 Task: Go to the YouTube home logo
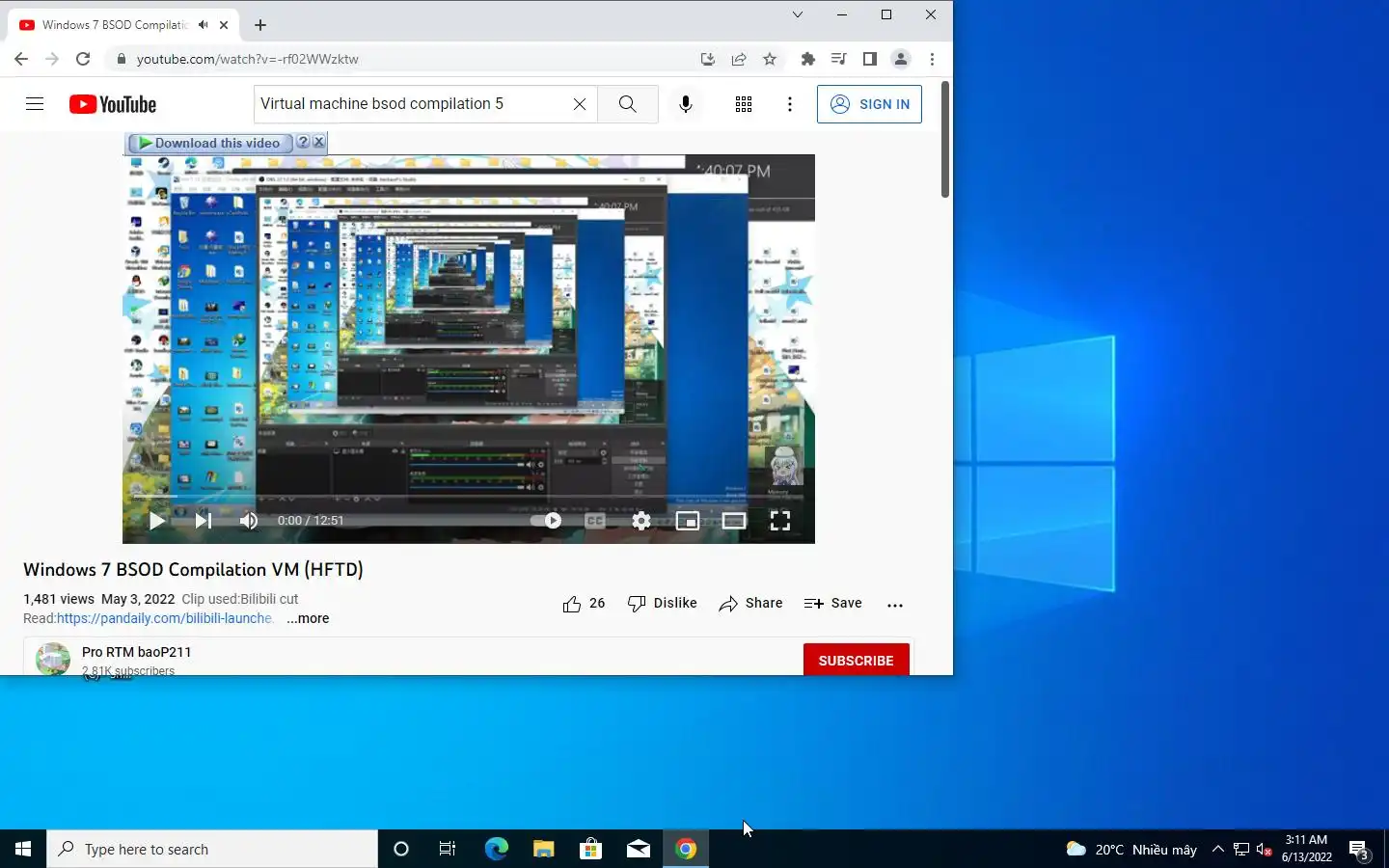pyautogui.click(x=113, y=104)
